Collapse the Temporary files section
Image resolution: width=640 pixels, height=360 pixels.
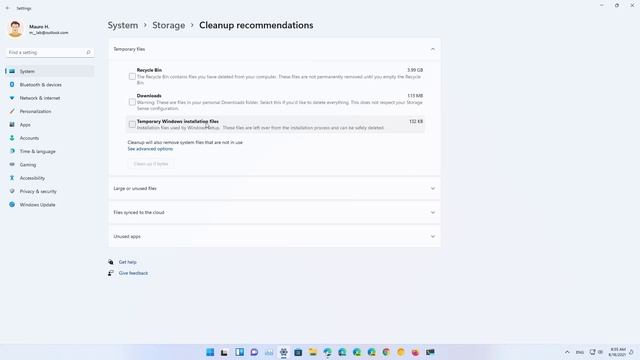point(433,49)
